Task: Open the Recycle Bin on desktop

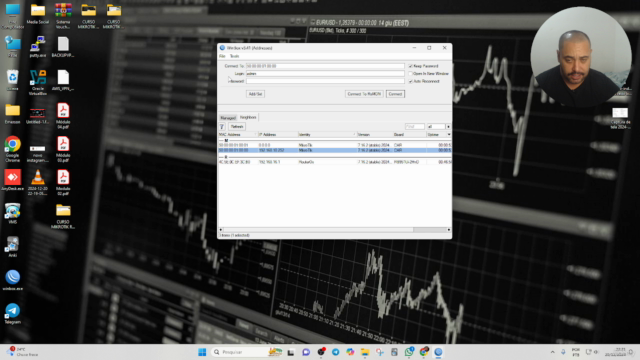Action: (13, 80)
